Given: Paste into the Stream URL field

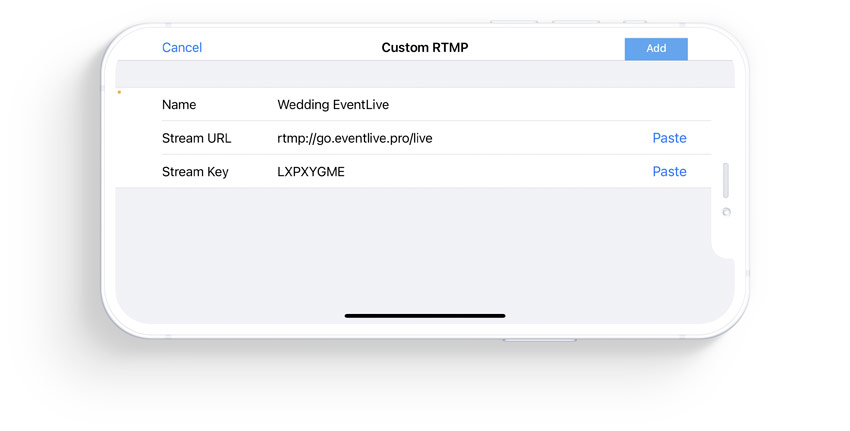Looking at the screenshot, I should (669, 138).
